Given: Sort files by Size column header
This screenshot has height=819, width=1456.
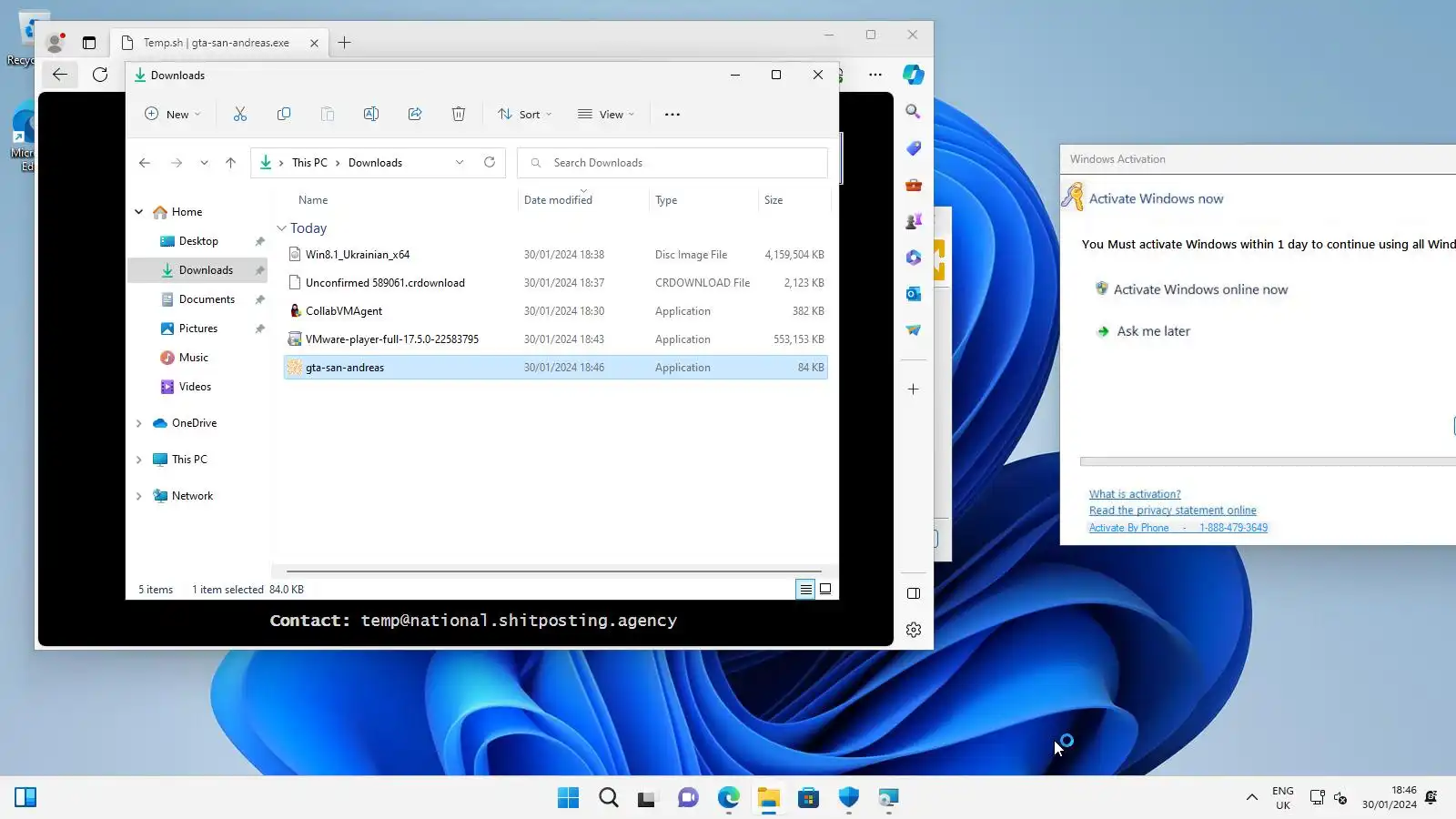Looking at the screenshot, I should tap(773, 200).
